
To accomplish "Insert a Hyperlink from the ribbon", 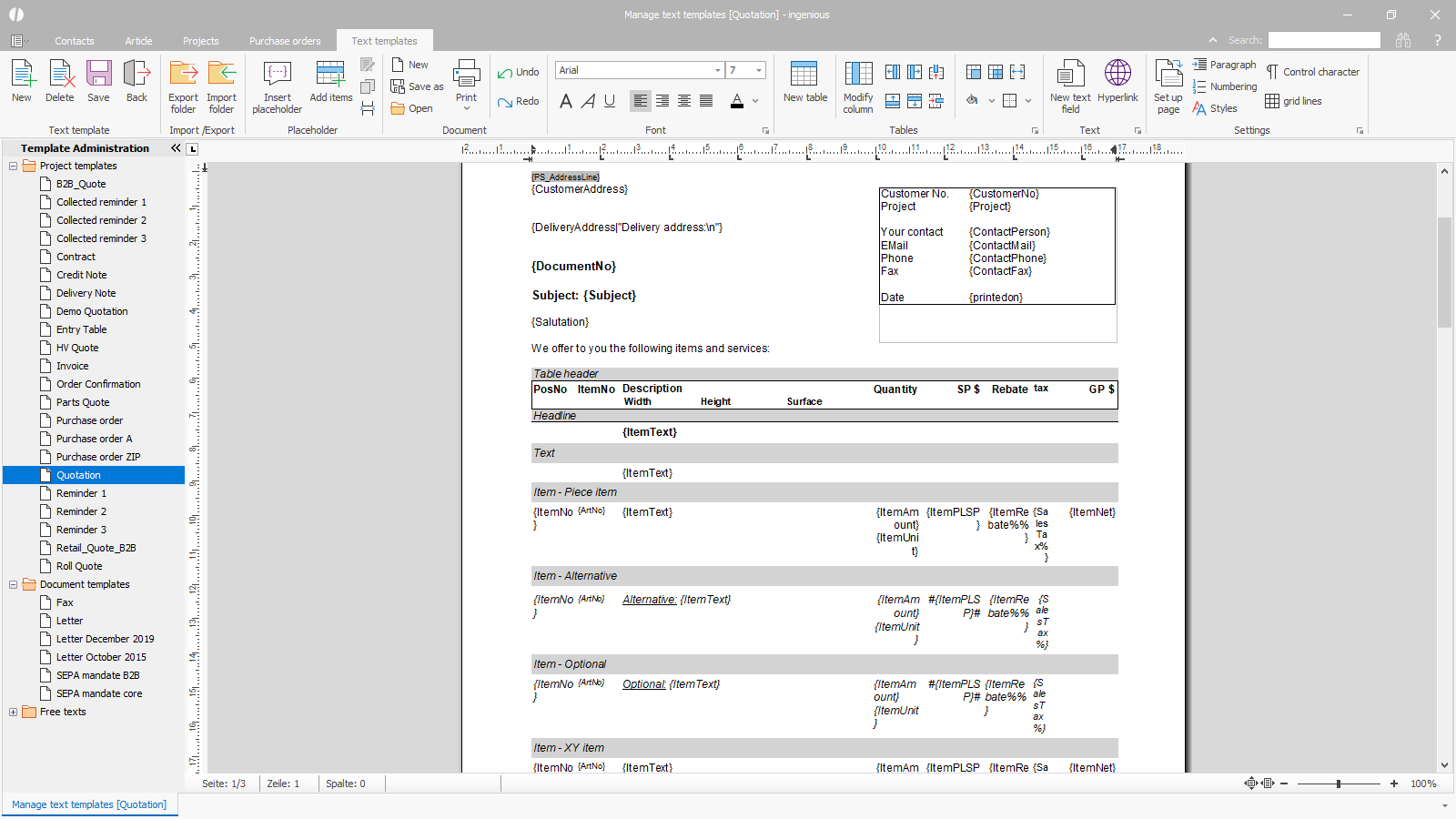I will (x=1117, y=75).
